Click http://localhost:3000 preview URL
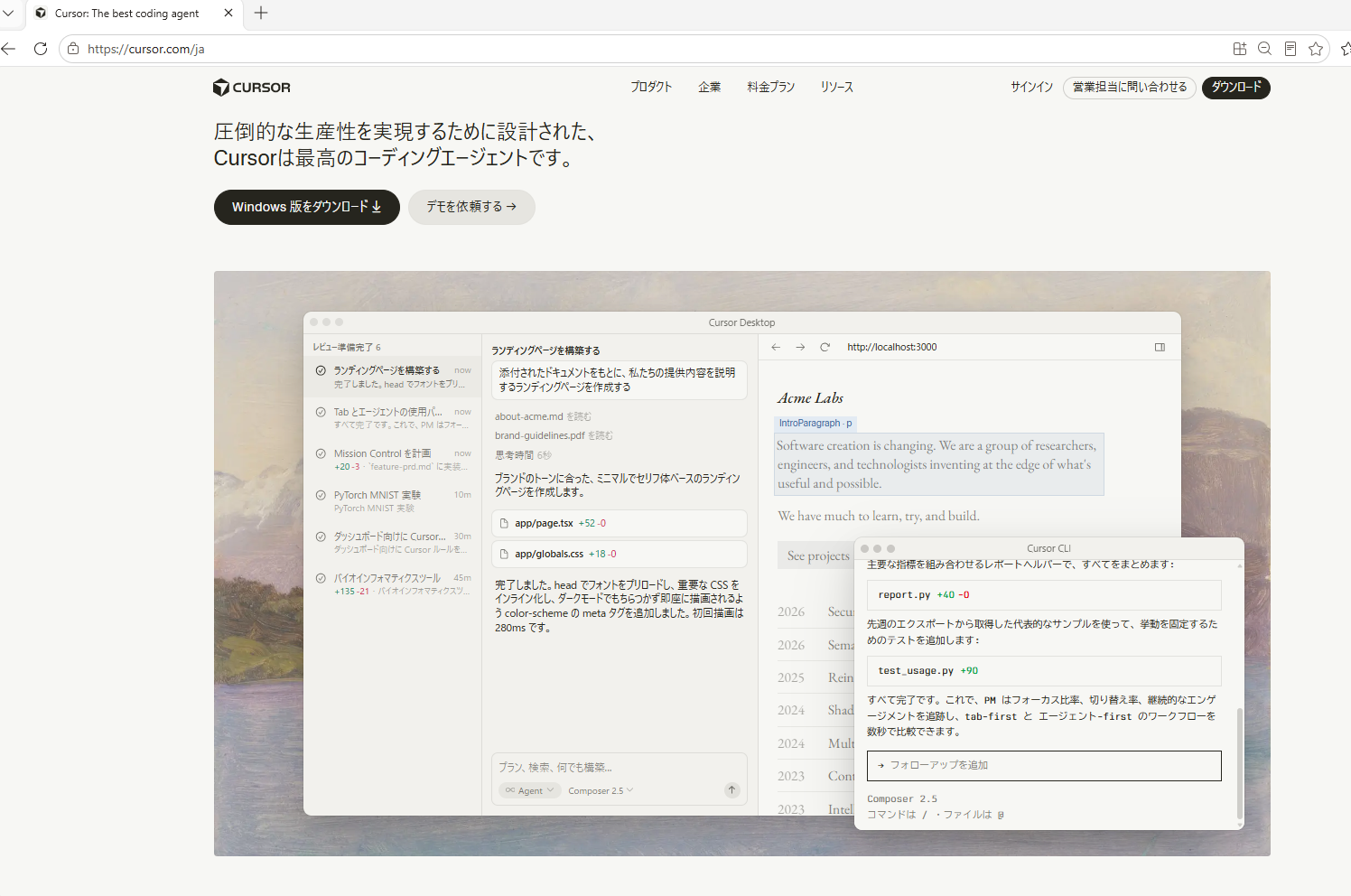Viewport: 1351px width, 896px height. [892, 347]
